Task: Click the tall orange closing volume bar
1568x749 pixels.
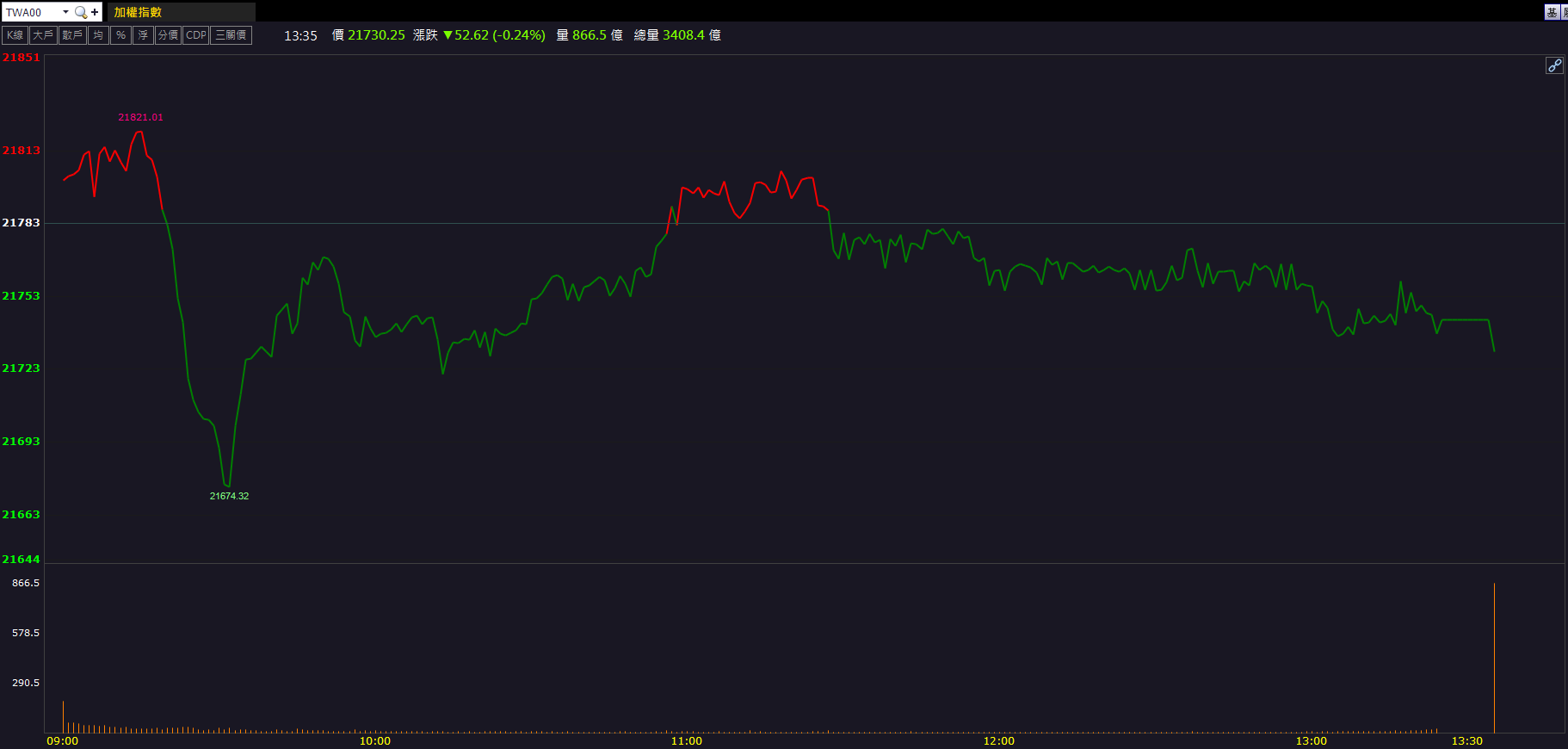Action: [1494, 659]
